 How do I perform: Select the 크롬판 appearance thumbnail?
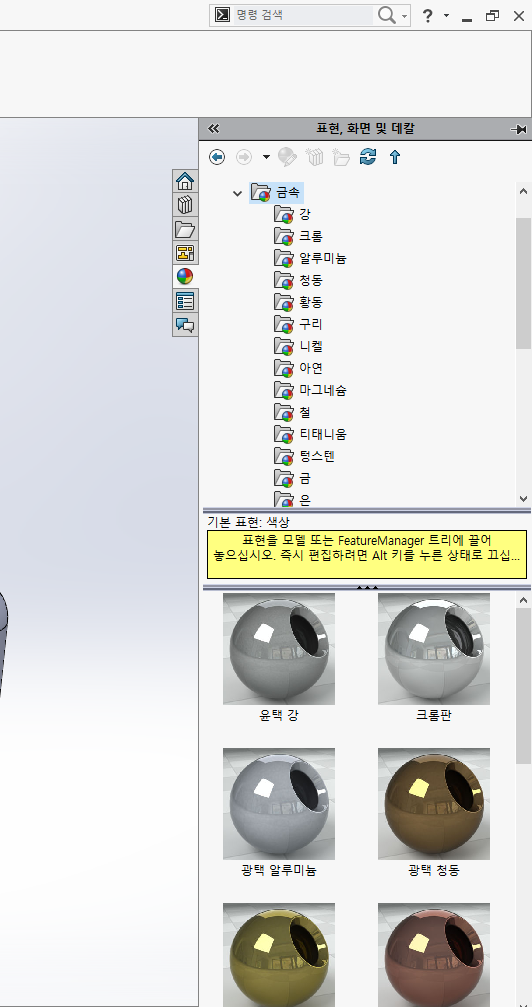click(434, 649)
